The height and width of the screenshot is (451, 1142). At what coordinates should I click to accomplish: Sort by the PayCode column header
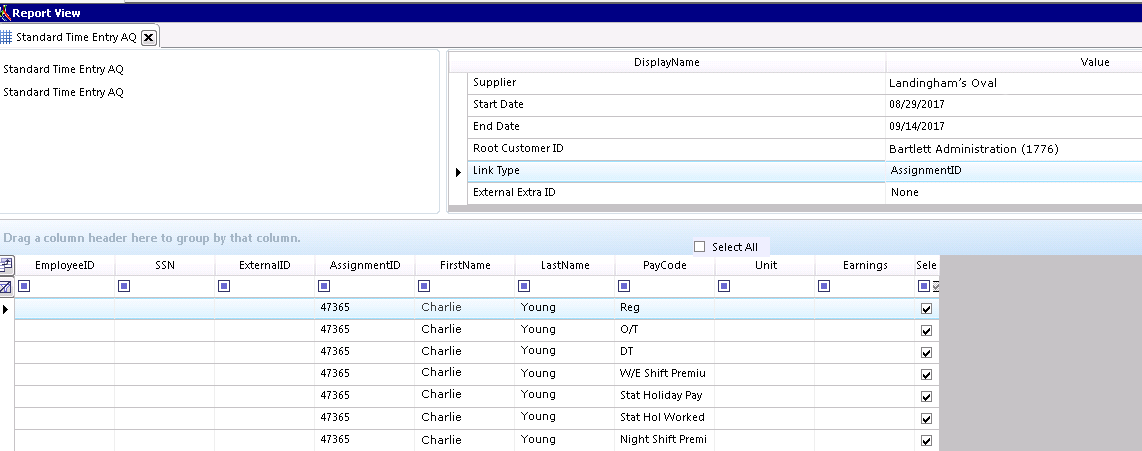pyautogui.click(x=665, y=265)
